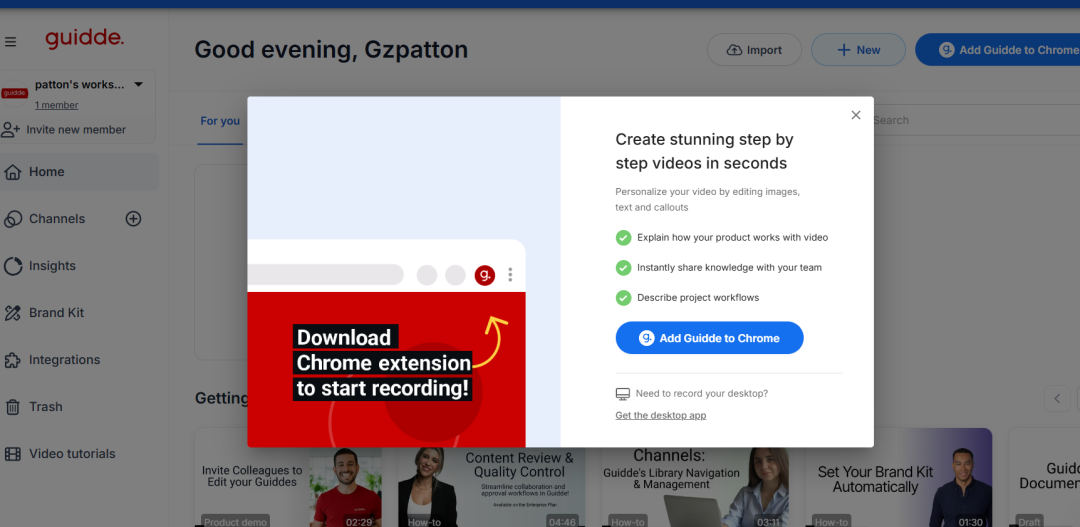Click 'Need to record your desktop?' text
This screenshot has height=527, width=1080.
click(701, 393)
